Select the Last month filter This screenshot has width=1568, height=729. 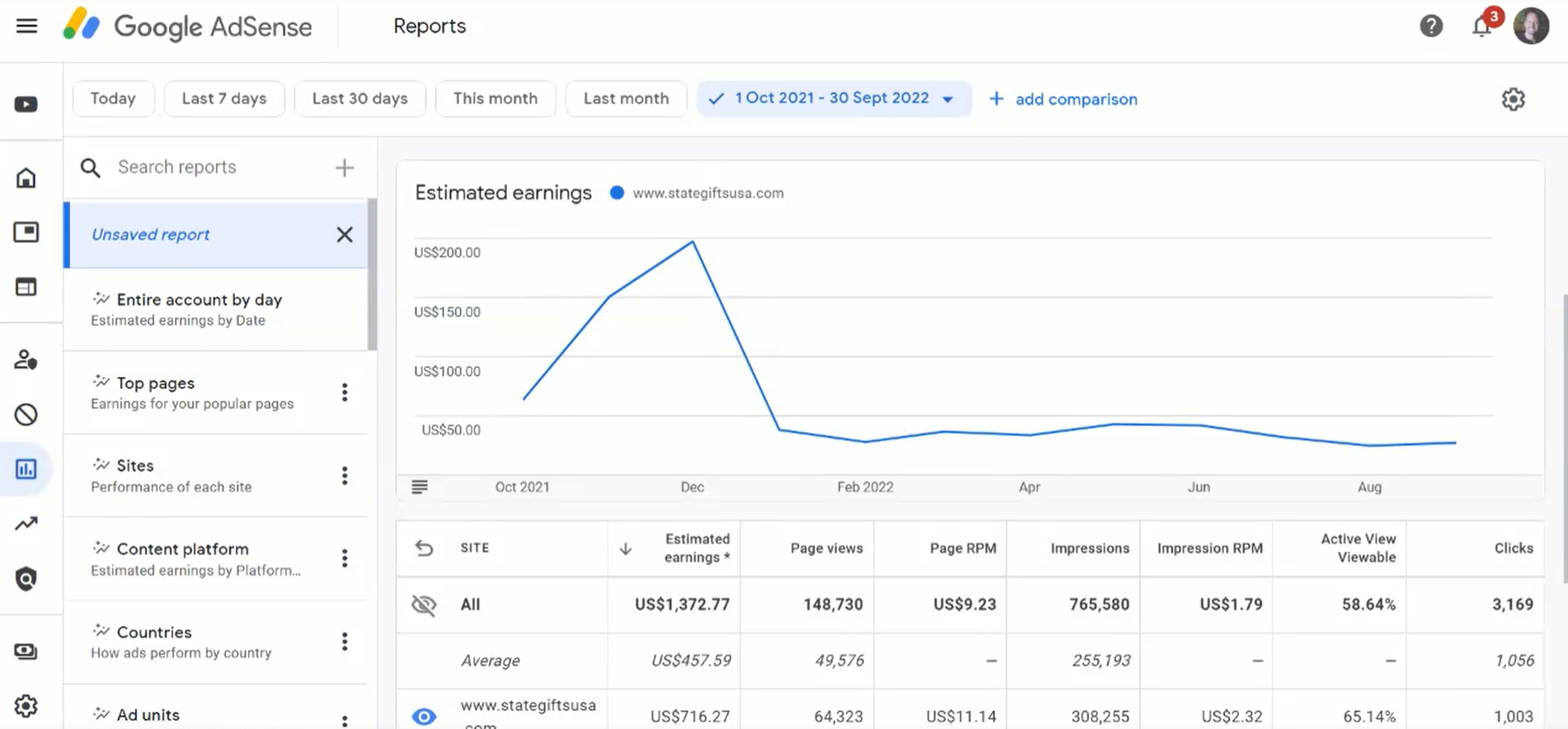(626, 99)
